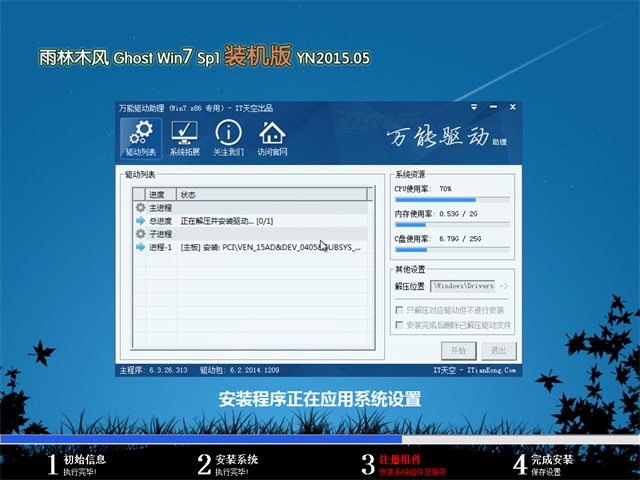The height and width of the screenshot is (480, 640).
Task: Click the 状态 column header
Action: 271,195
